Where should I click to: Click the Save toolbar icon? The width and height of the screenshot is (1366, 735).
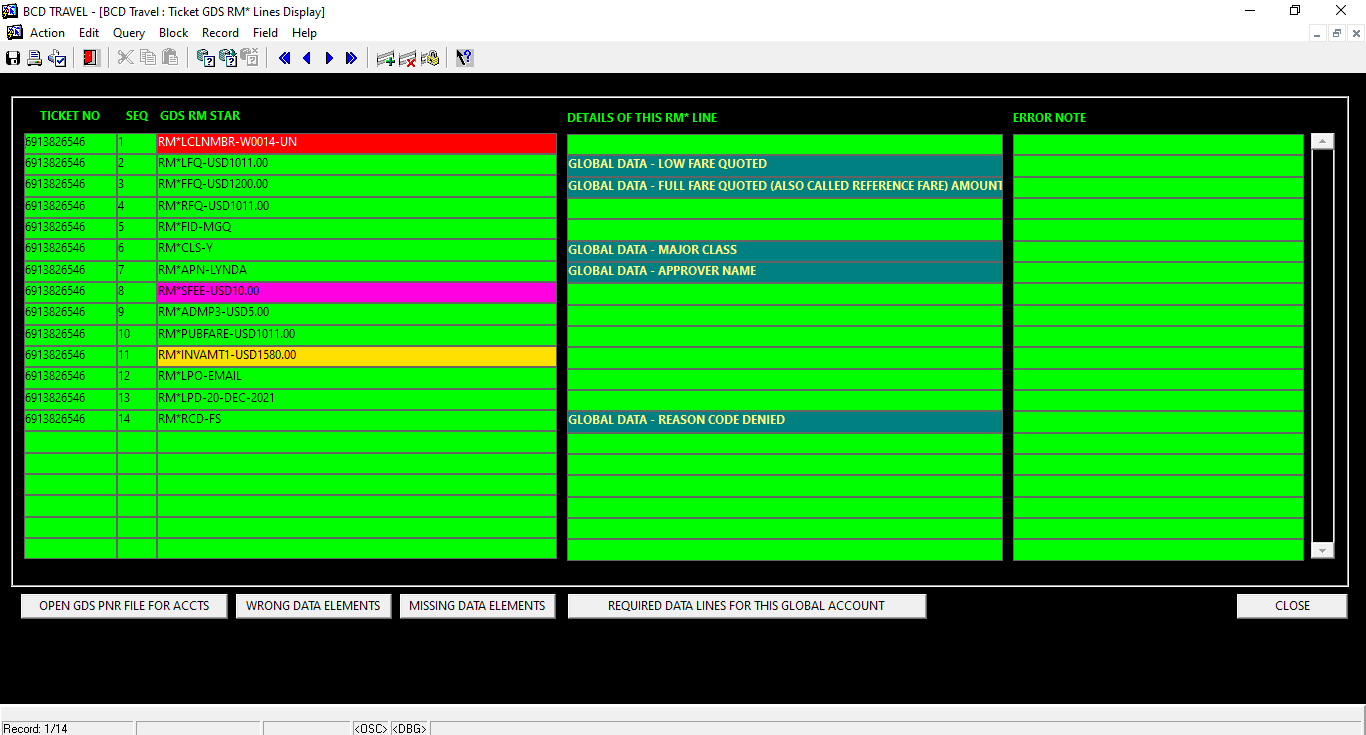coord(13,58)
